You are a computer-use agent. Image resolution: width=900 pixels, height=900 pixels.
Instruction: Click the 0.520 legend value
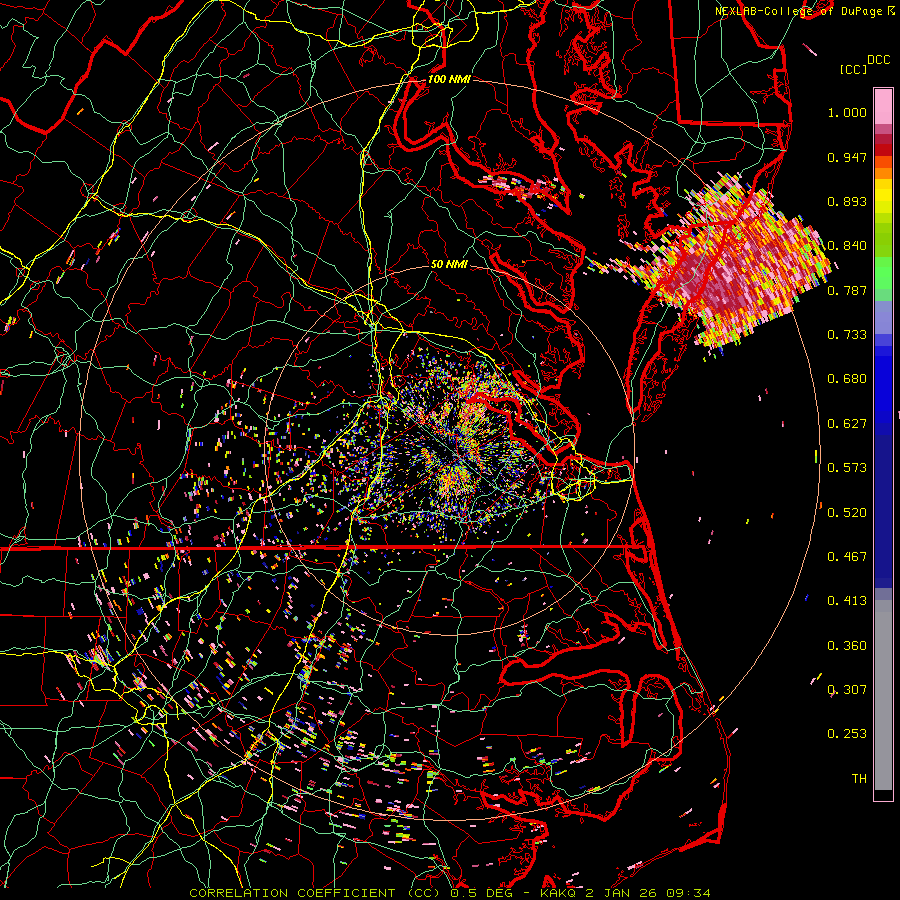point(847,513)
